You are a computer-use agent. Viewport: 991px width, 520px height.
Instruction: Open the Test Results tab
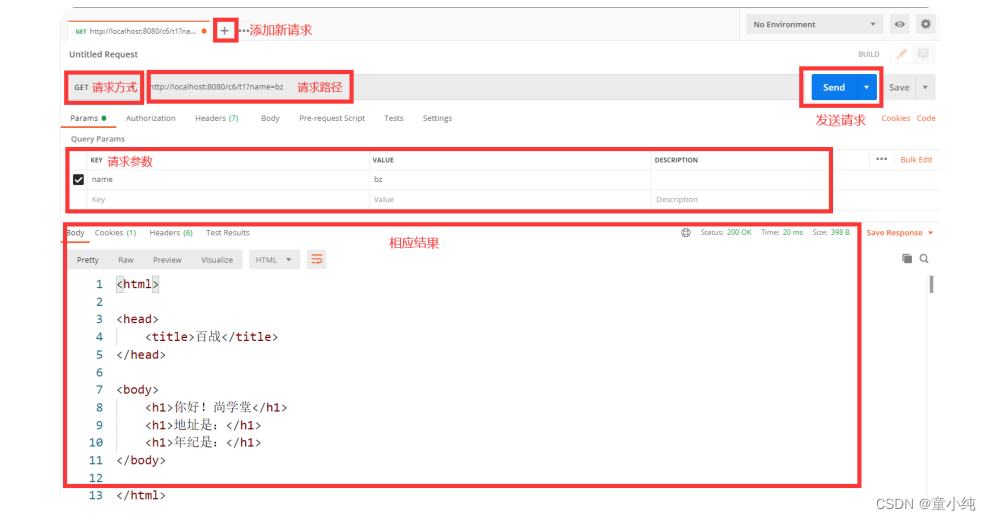(x=228, y=233)
